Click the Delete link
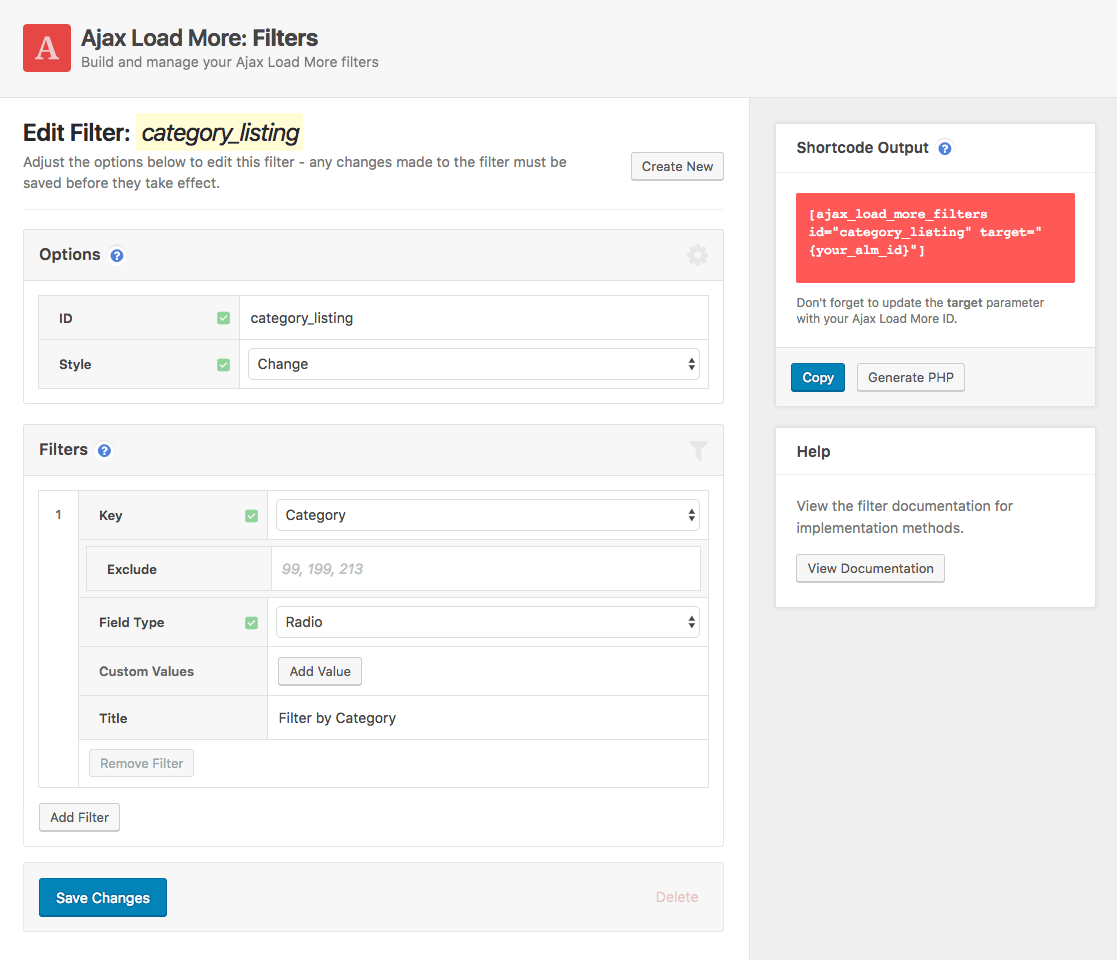The height and width of the screenshot is (960, 1117). [677, 897]
